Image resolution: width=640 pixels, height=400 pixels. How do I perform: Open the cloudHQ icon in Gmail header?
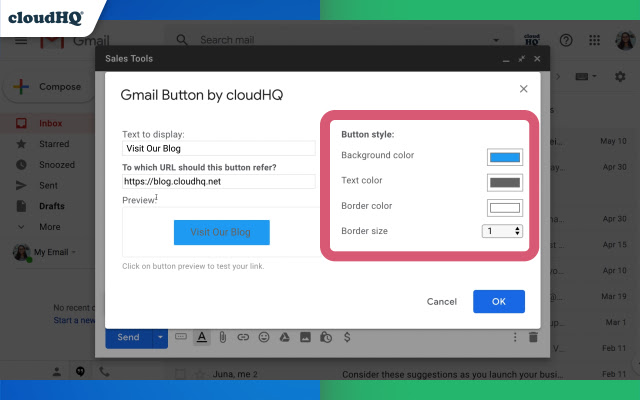point(532,40)
